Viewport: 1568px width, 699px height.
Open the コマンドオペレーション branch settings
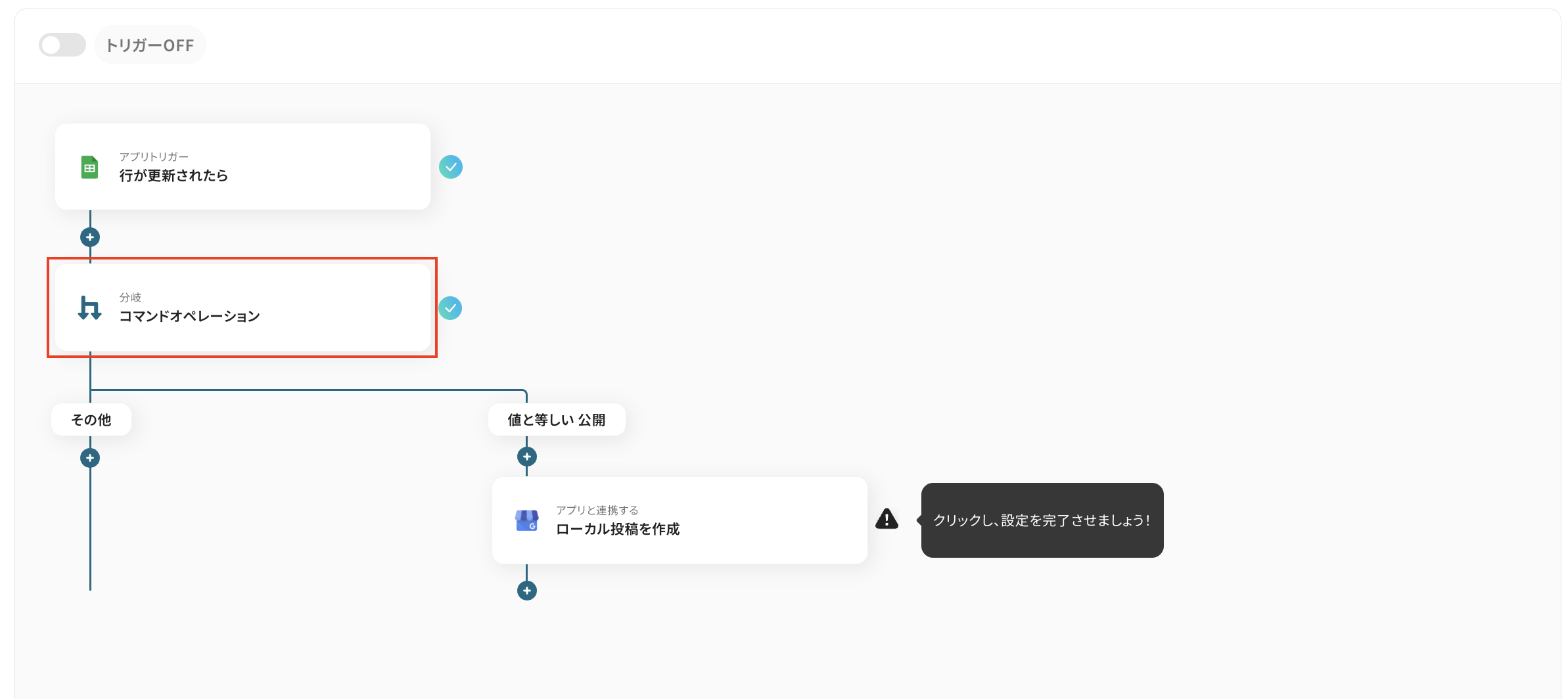point(242,307)
